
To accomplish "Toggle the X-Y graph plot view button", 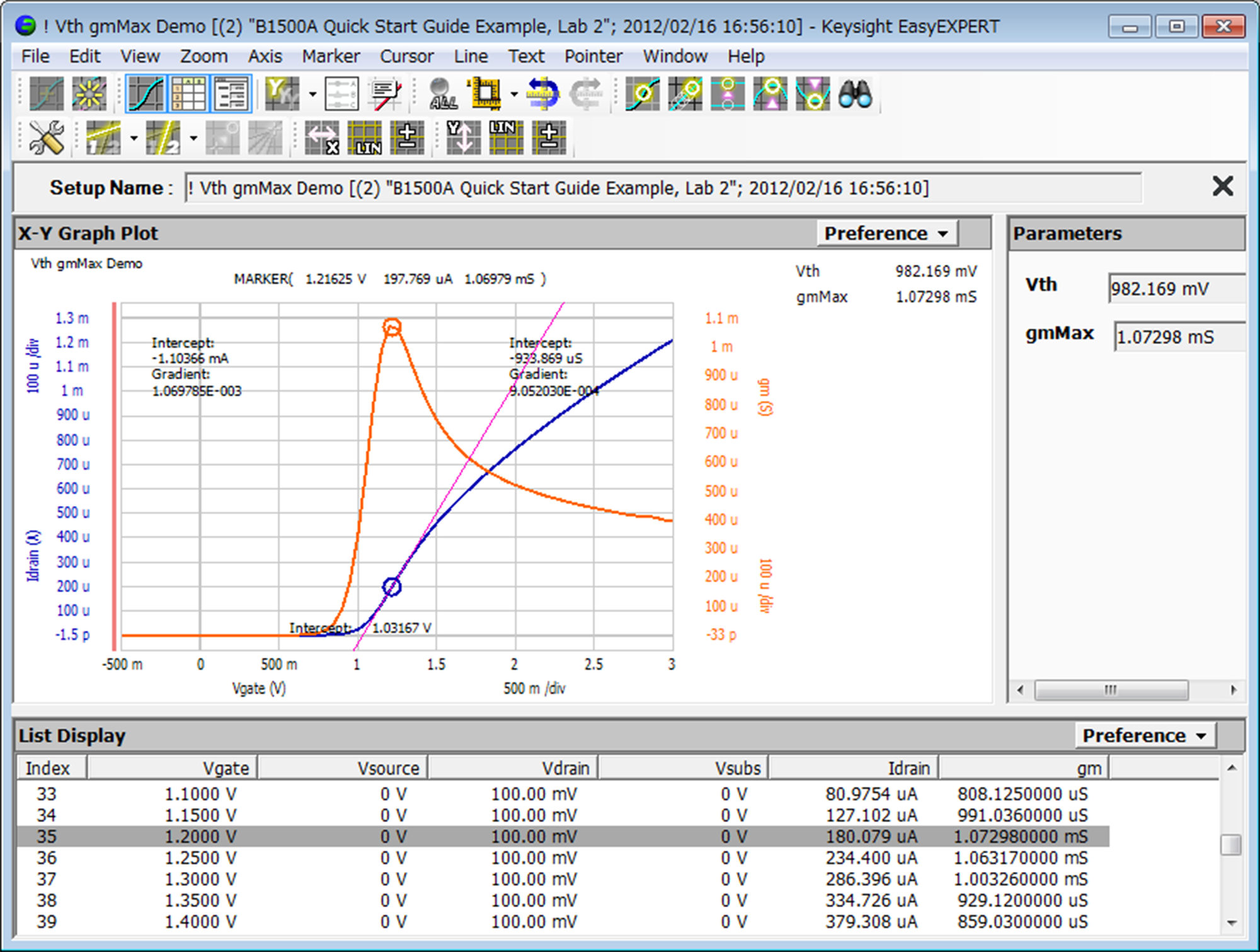I will [146, 94].
